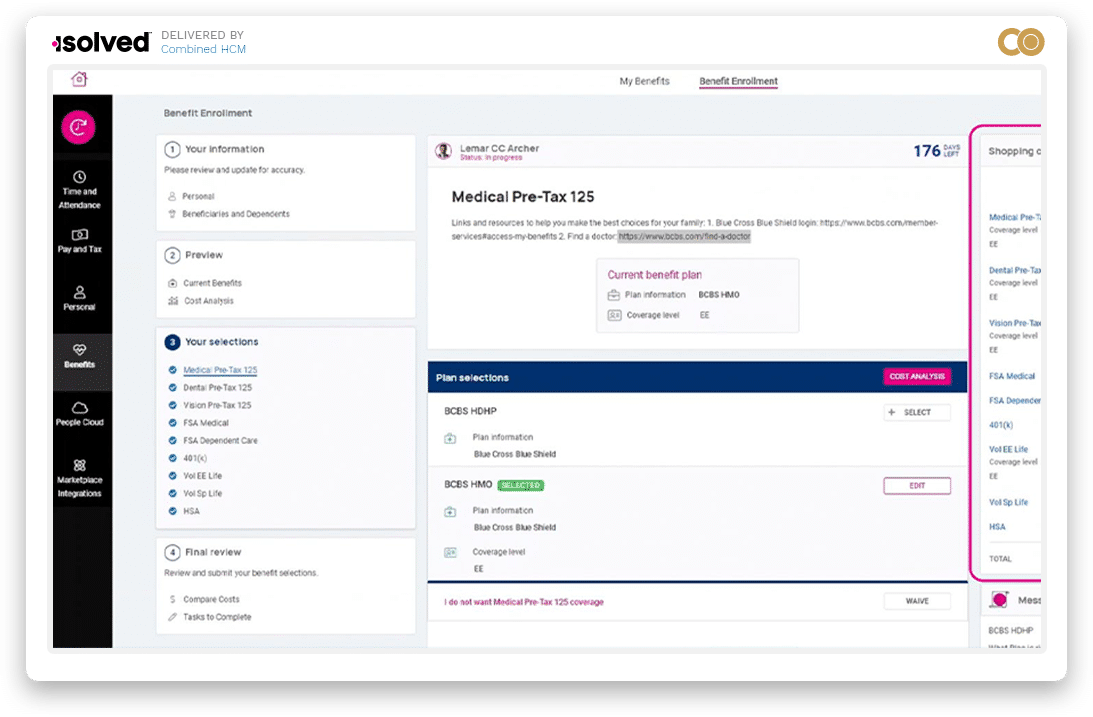The width and height of the screenshot is (1093, 717).
Task: Open Vol EE Life in Your selections
Action: [202, 476]
